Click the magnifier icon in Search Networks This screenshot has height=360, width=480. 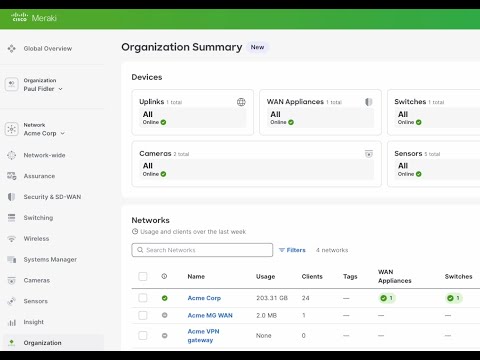[140, 250]
